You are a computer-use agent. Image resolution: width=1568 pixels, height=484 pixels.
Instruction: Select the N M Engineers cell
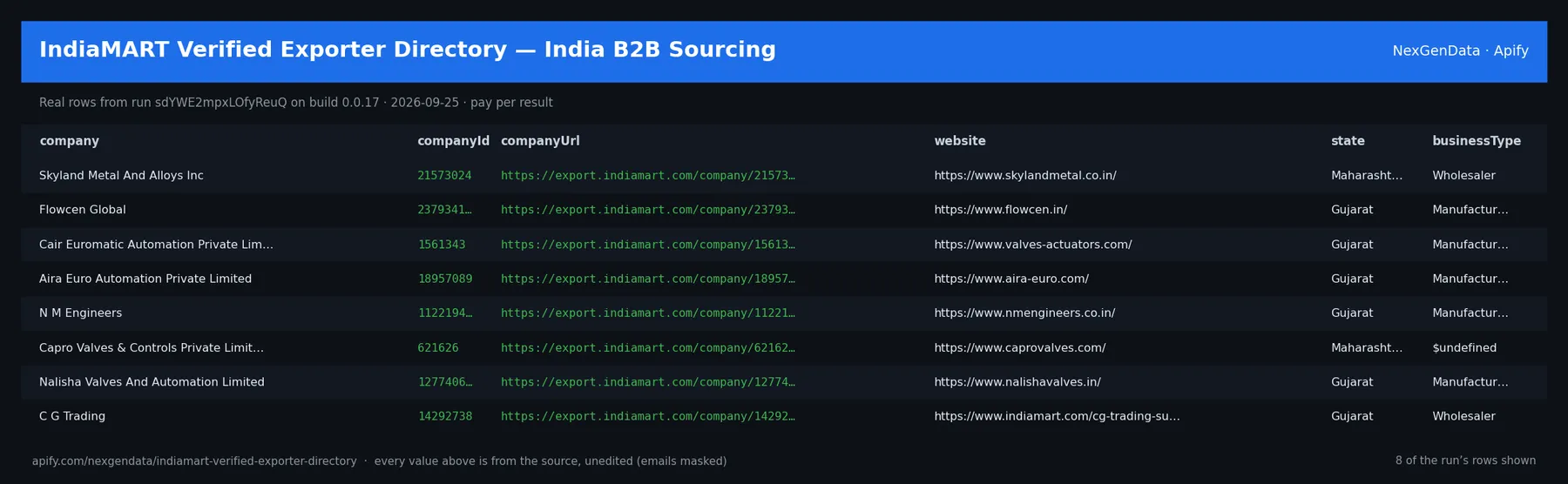(80, 313)
